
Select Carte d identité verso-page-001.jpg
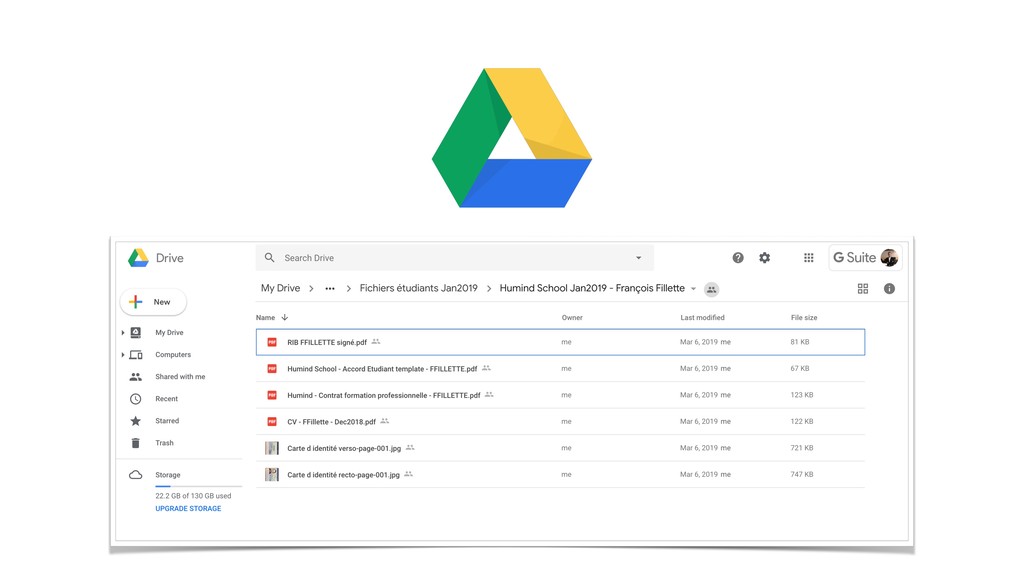click(560, 448)
